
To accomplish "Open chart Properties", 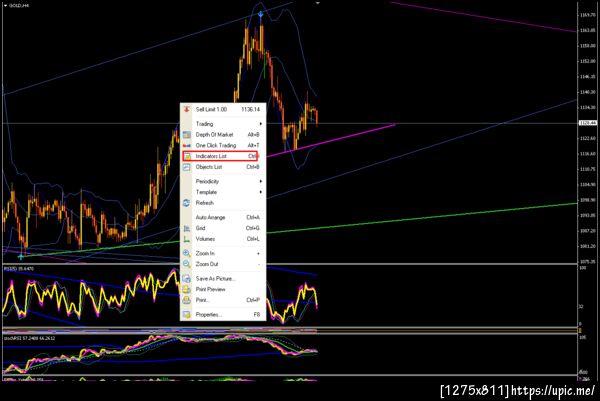I will [223, 315].
